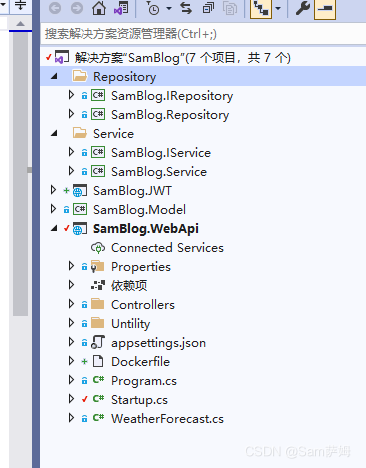366x468 pixels.
Task: Click the SamBlog.Model C# project icon
Action: coord(80,210)
